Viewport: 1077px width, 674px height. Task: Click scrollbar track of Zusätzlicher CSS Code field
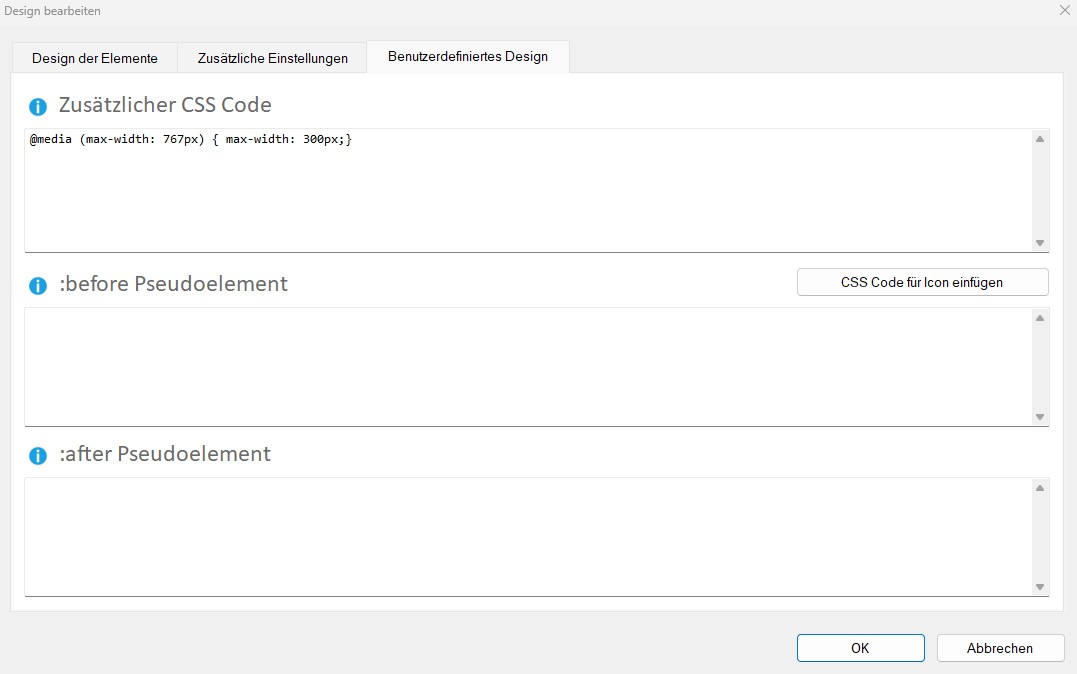[1040, 190]
